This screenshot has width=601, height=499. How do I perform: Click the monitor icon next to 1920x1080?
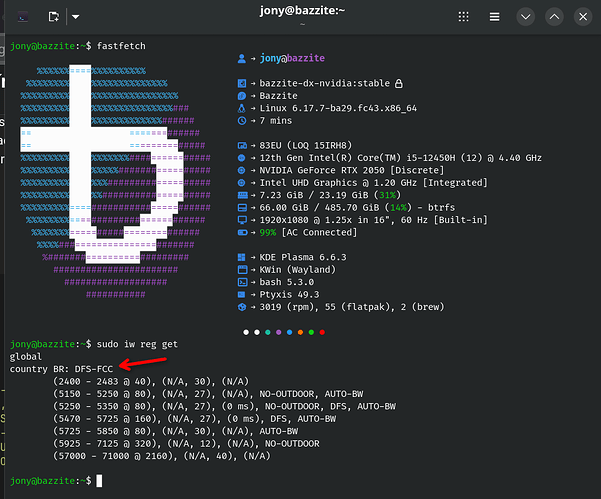242,219
